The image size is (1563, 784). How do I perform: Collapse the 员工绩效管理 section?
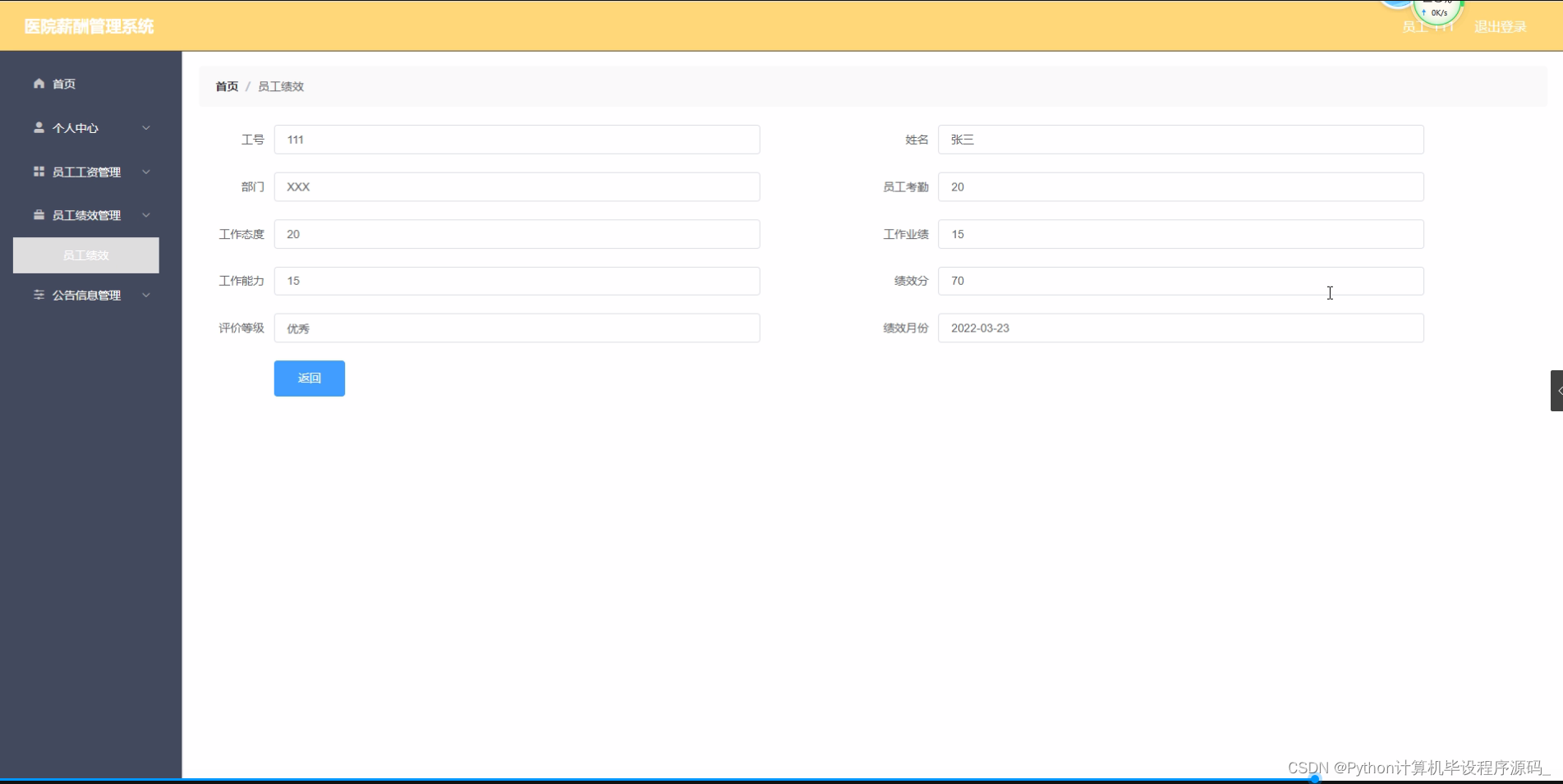click(146, 215)
